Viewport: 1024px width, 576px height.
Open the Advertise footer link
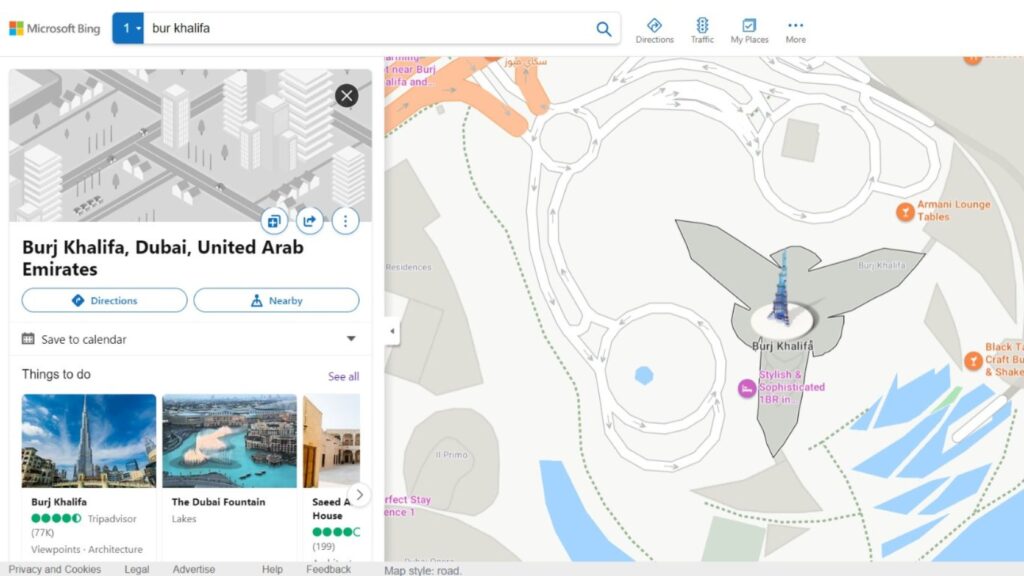[193, 569]
